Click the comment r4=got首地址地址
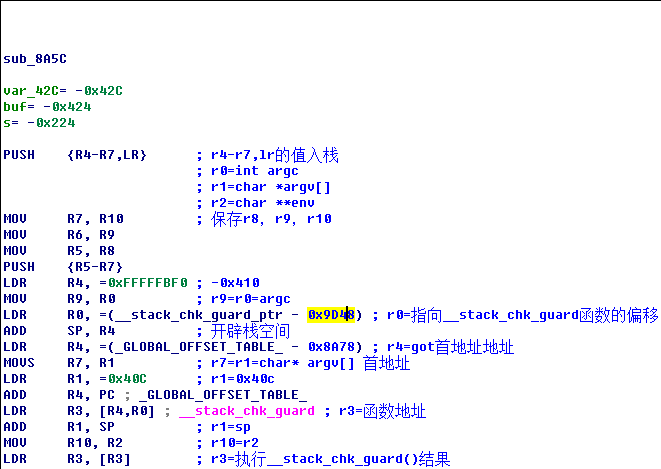 coord(451,347)
